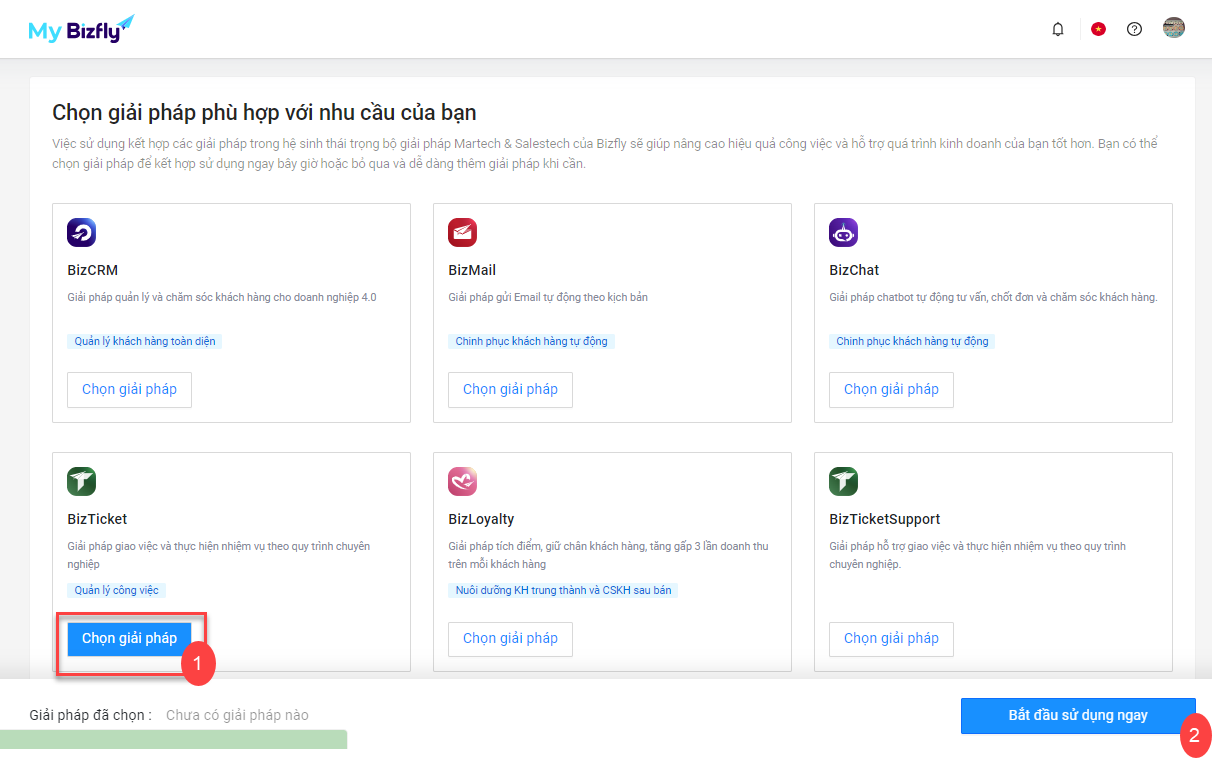The image size is (1214, 760).
Task: Click the BizLoyalty title text
Action: (x=481, y=519)
